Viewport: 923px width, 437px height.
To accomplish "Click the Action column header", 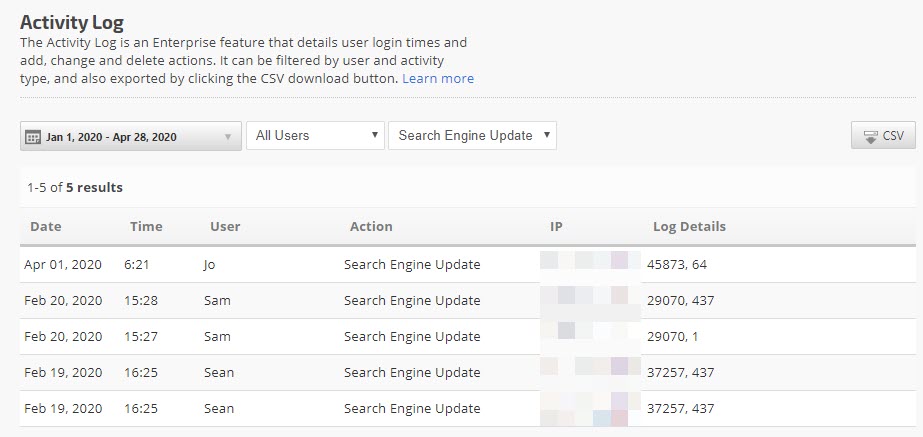I will 371,227.
